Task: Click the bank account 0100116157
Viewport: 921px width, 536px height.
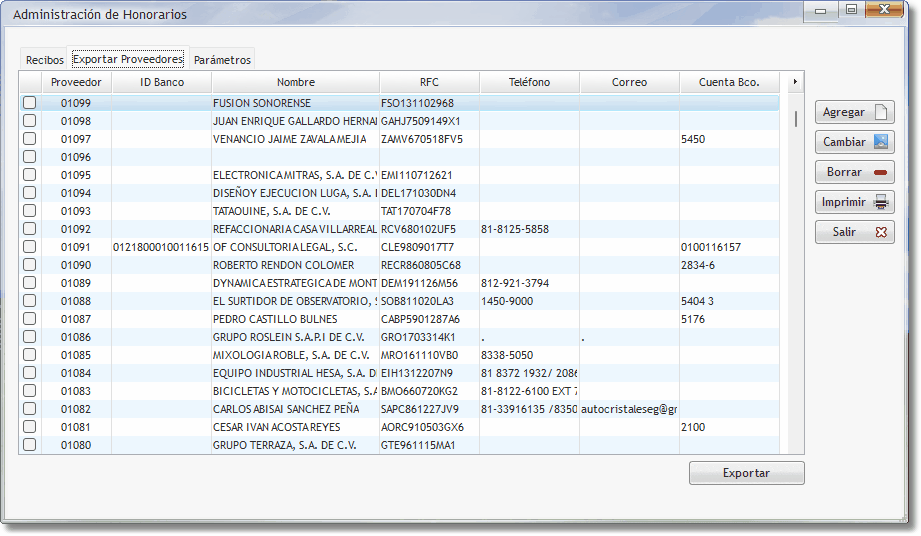Action: click(730, 247)
